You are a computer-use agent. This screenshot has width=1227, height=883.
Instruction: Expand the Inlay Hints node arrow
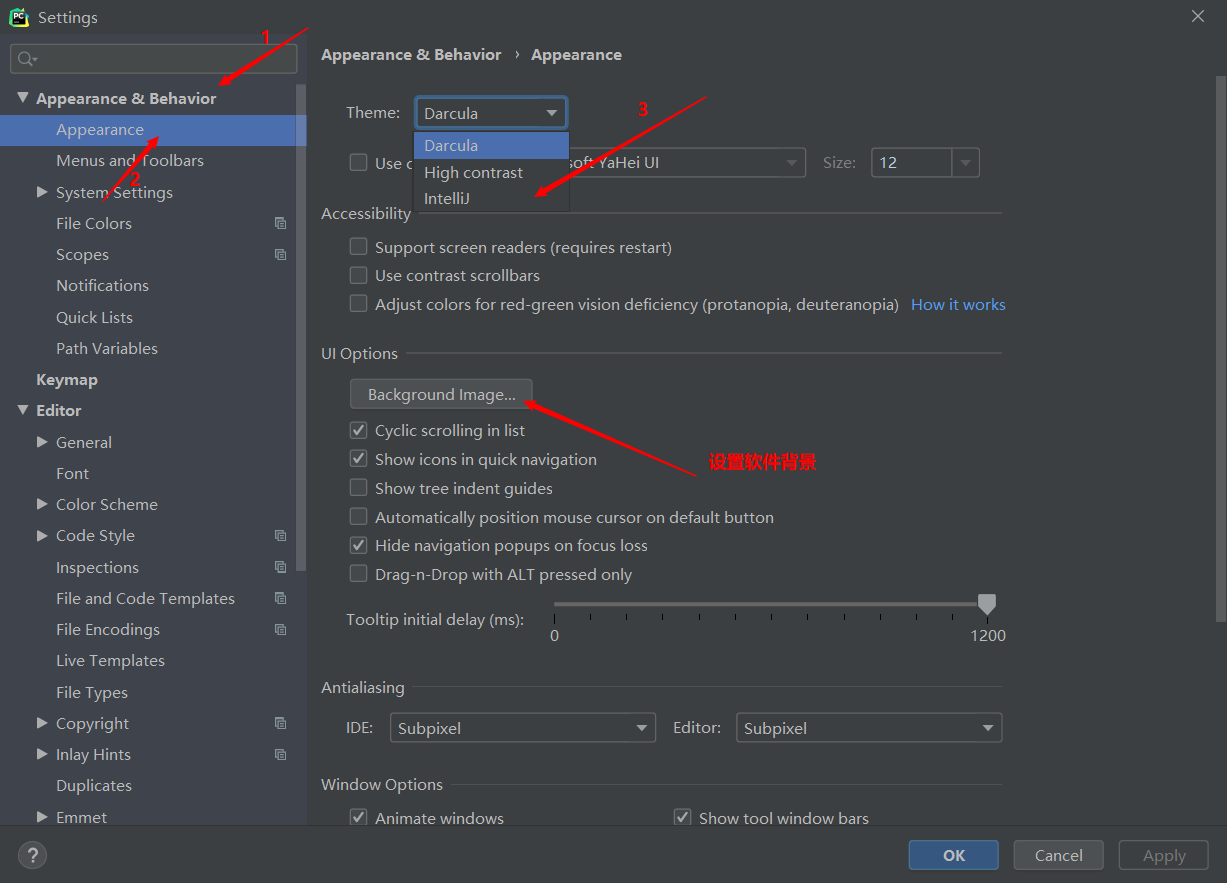coord(42,754)
